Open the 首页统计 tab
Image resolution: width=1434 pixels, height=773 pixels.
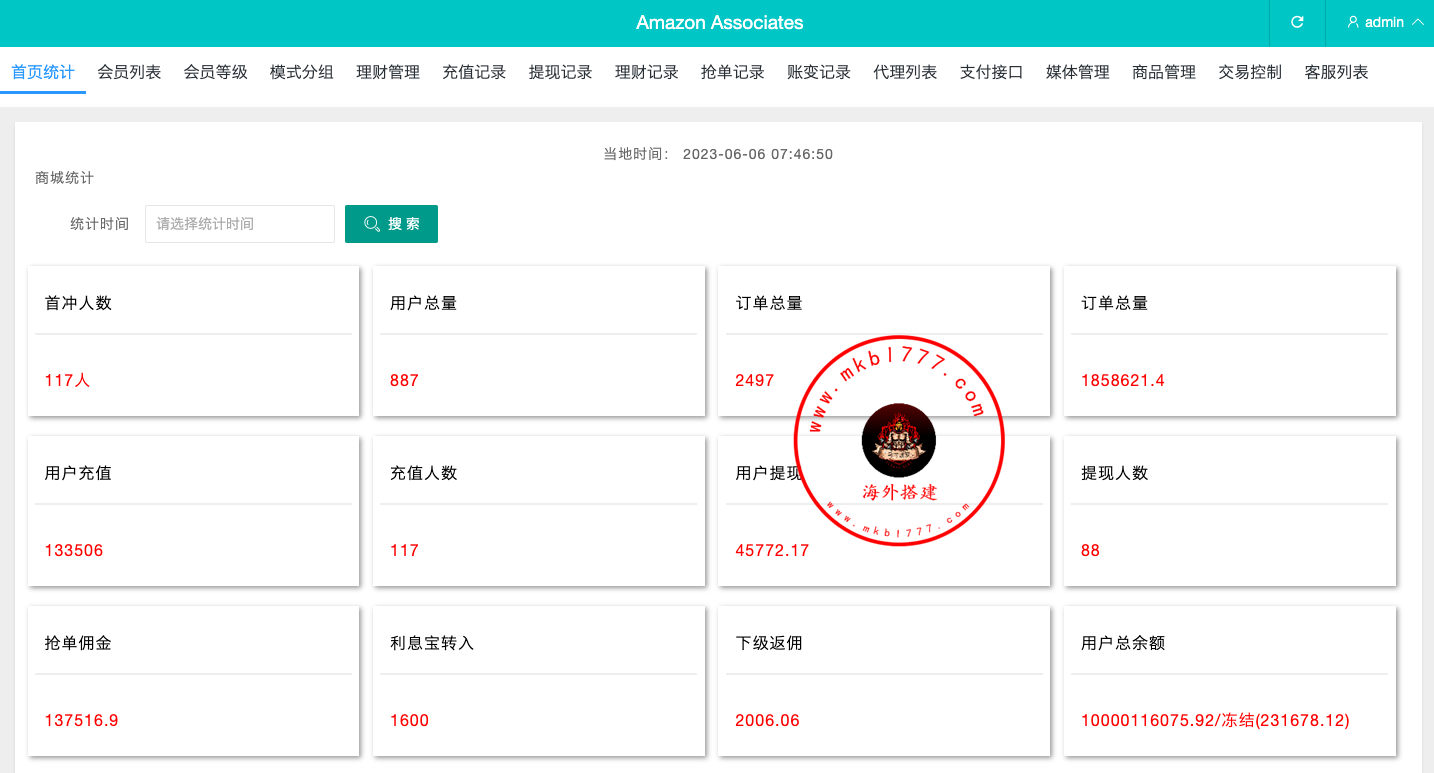pos(43,72)
